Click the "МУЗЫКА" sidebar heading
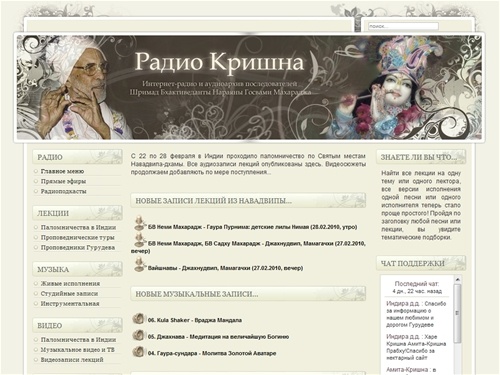500x375 pixels. point(77,269)
